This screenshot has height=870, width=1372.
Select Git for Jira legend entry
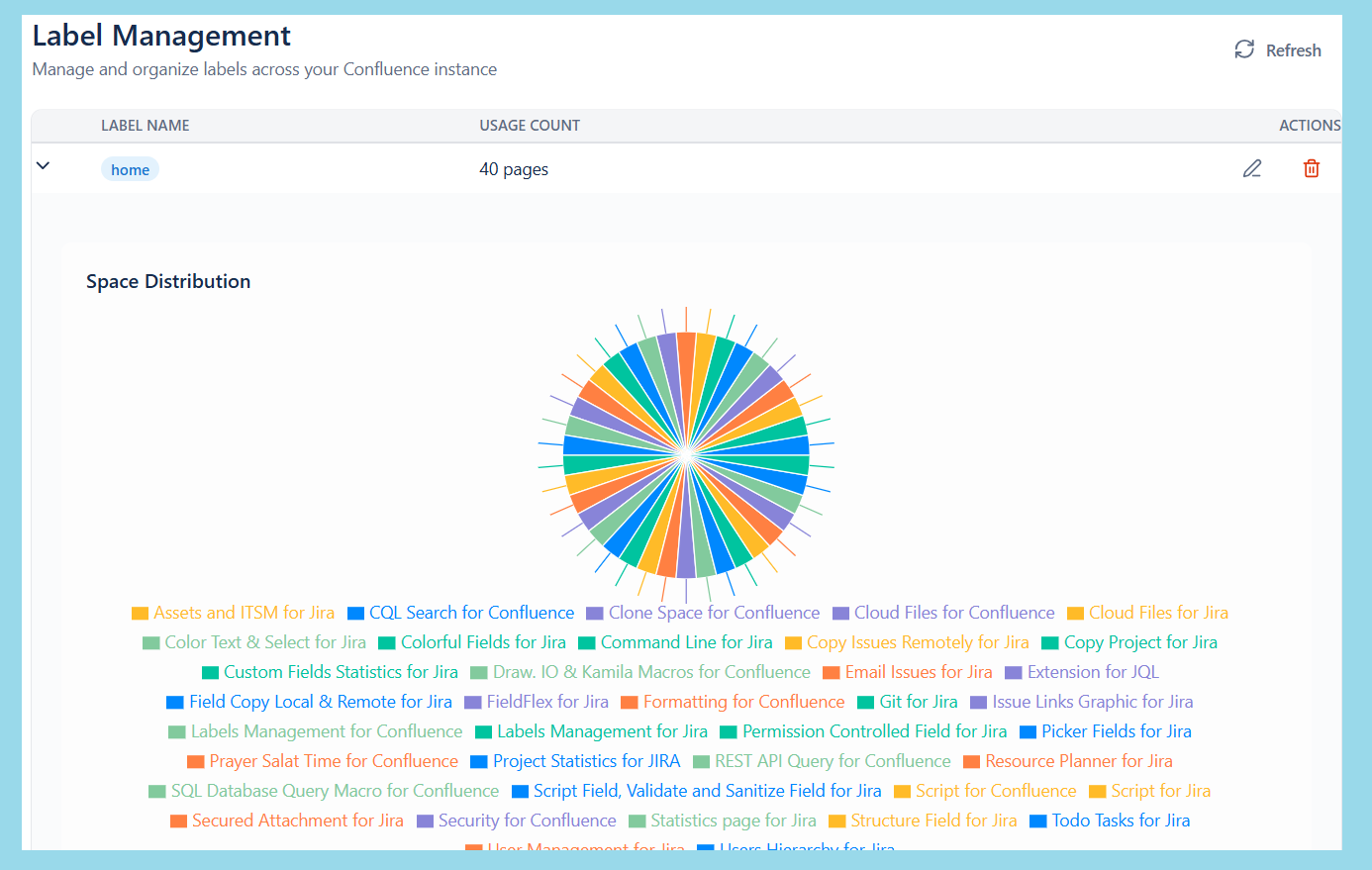point(908,702)
